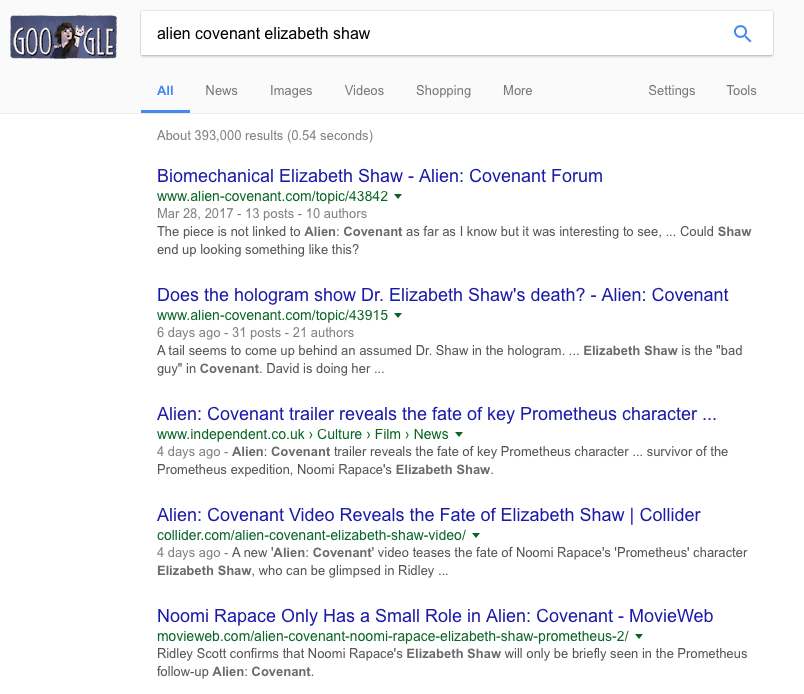Image resolution: width=804 pixels, height=694 pixels.
Task: Switch to the News tab
Action: tap(221, 90)
